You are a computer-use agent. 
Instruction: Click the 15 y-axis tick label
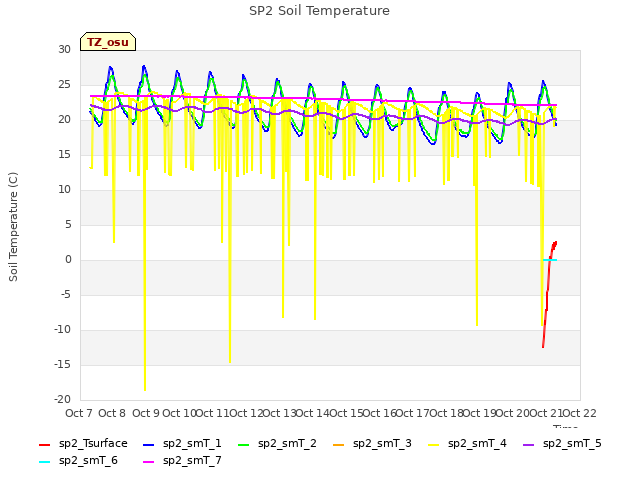click(64, 155)
